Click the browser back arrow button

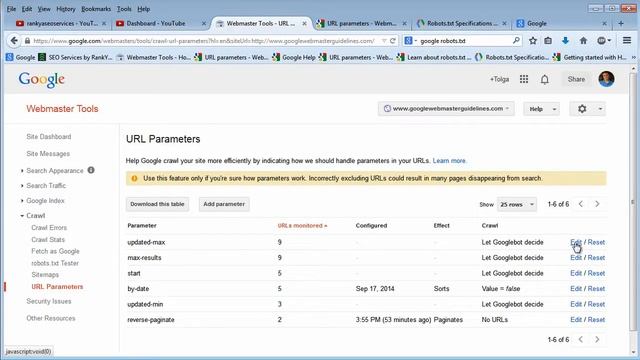[14, 40]
